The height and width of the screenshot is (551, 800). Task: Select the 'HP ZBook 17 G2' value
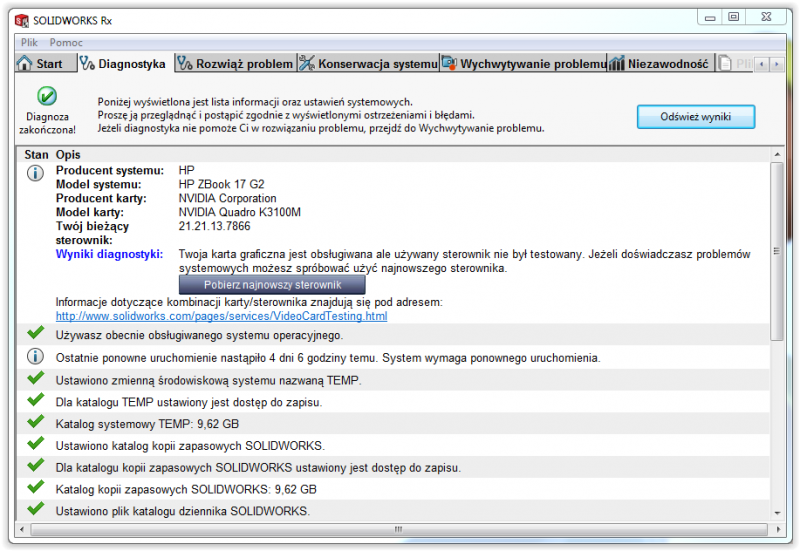click(x=221, y=184)
